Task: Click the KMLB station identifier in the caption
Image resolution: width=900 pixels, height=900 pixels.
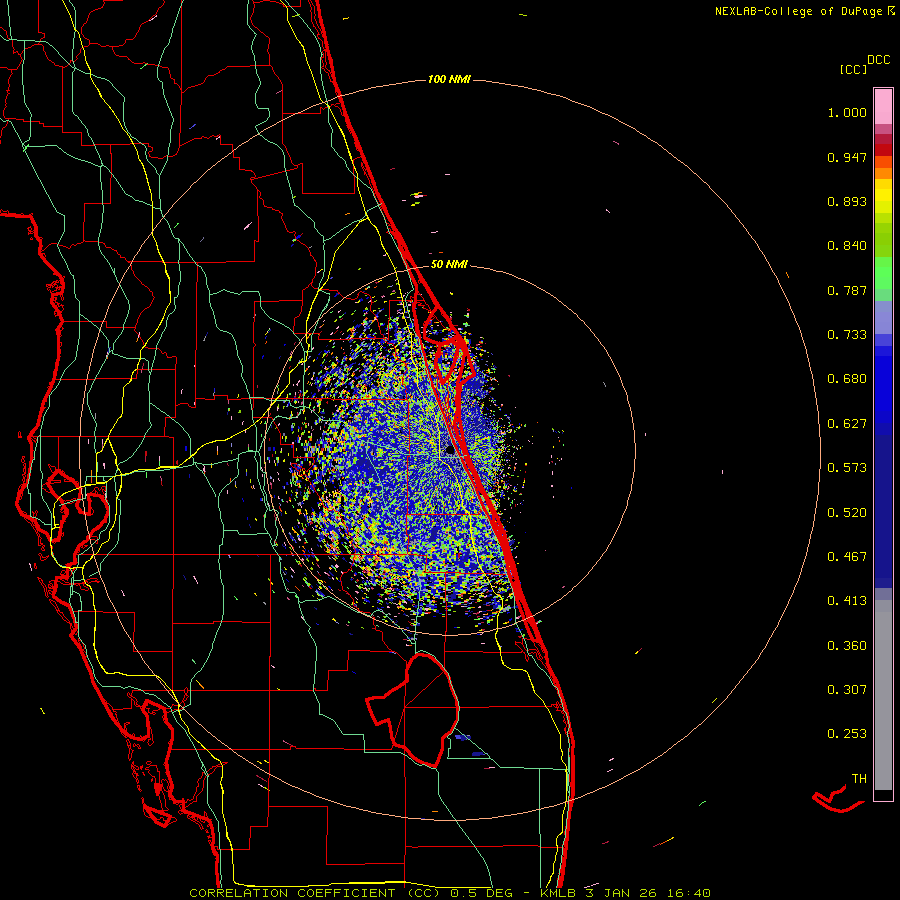Action: point(558,893)
